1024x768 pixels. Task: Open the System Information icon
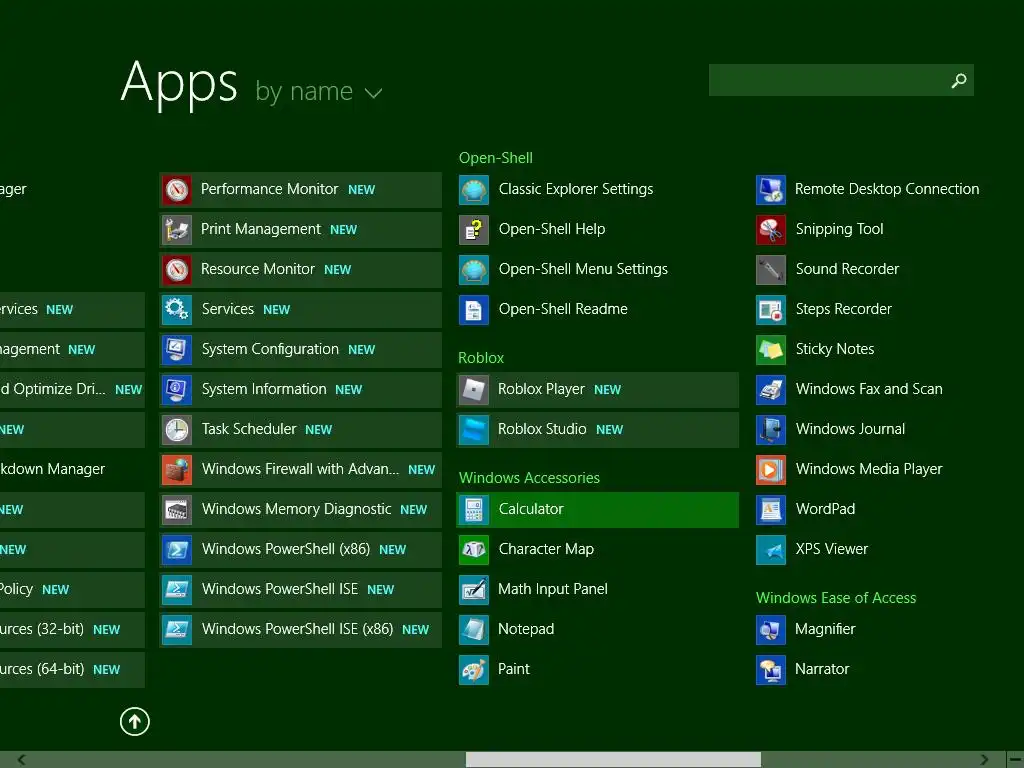pyautogui.click(x=176, y=390)
